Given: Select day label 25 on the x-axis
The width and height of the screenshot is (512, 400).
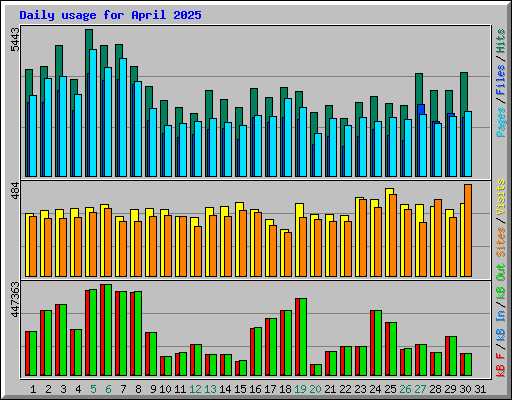Looking at the screenshot, I should tap(390, 389).
